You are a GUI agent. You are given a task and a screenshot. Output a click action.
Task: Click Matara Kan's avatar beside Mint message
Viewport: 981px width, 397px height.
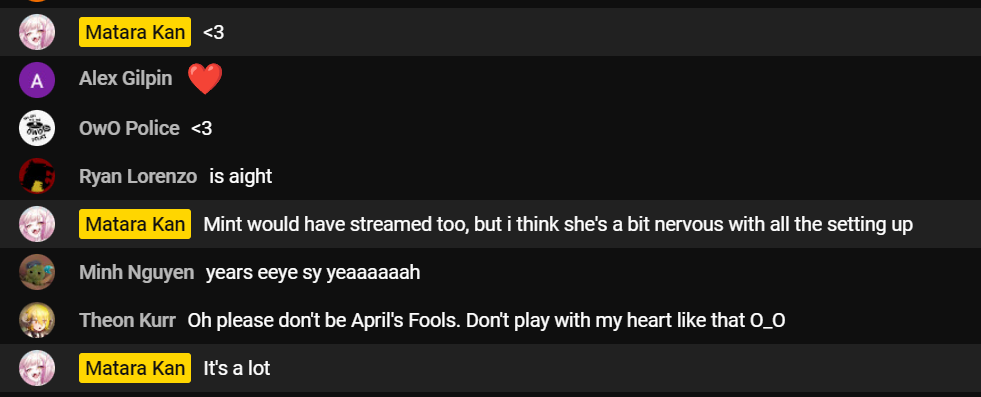pyautogui.click(x=37, y=224)
